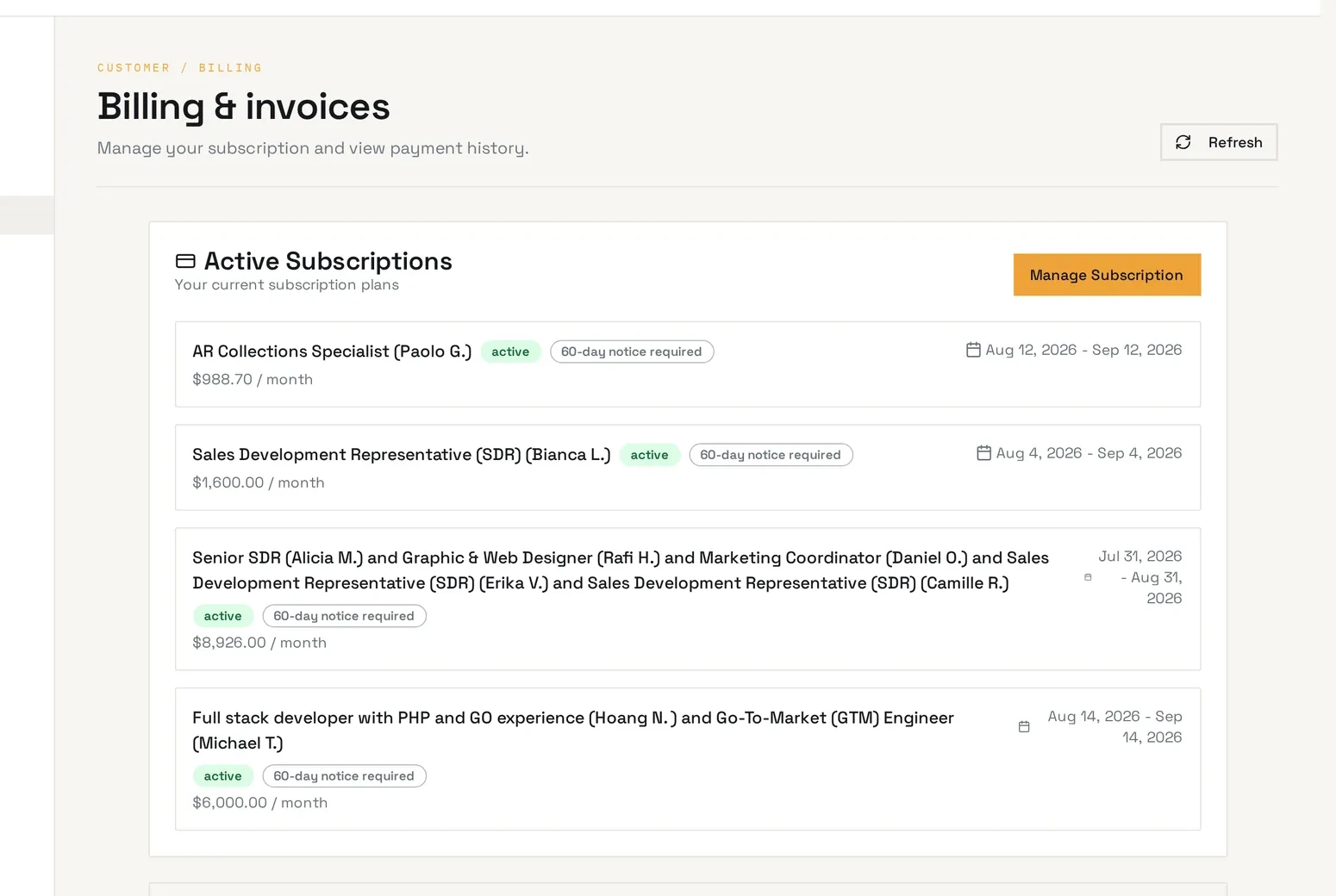
Task: Click the $1,600.00 / month price
Action: 259,482
